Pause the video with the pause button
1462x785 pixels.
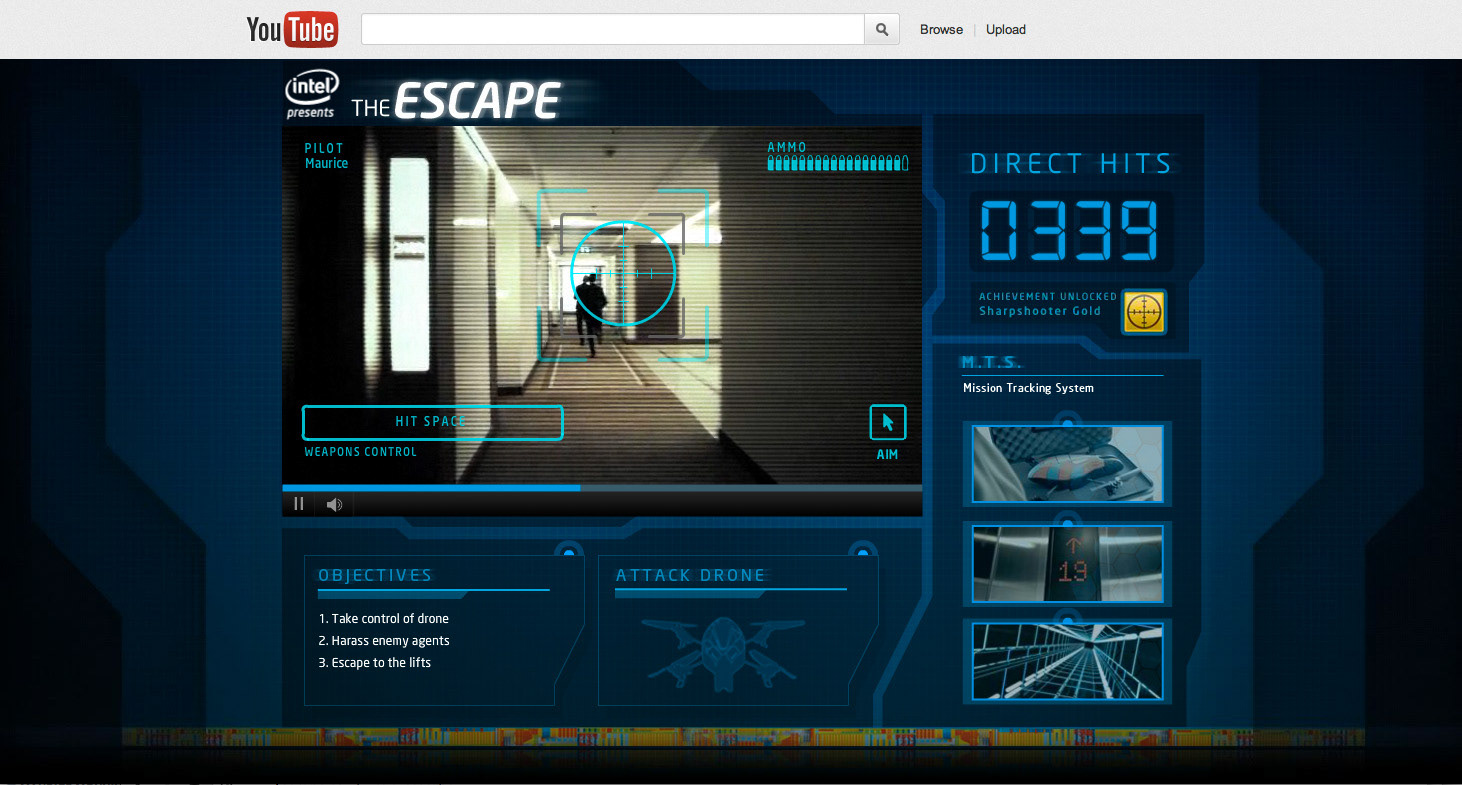[298, 504]
